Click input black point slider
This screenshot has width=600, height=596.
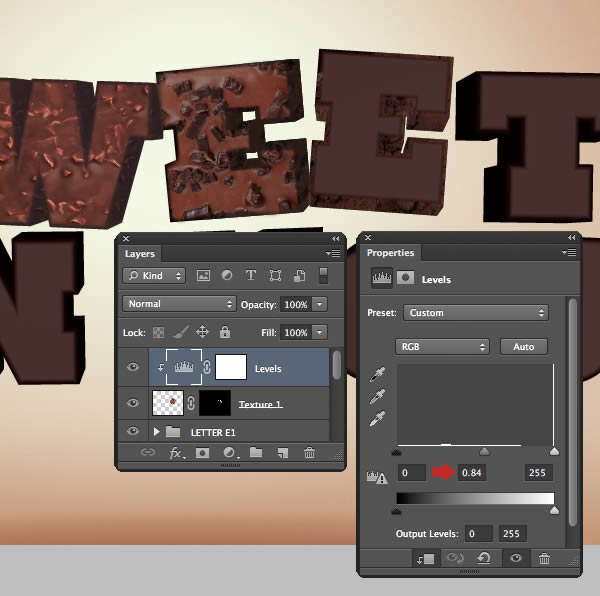[x=397, y=453]
